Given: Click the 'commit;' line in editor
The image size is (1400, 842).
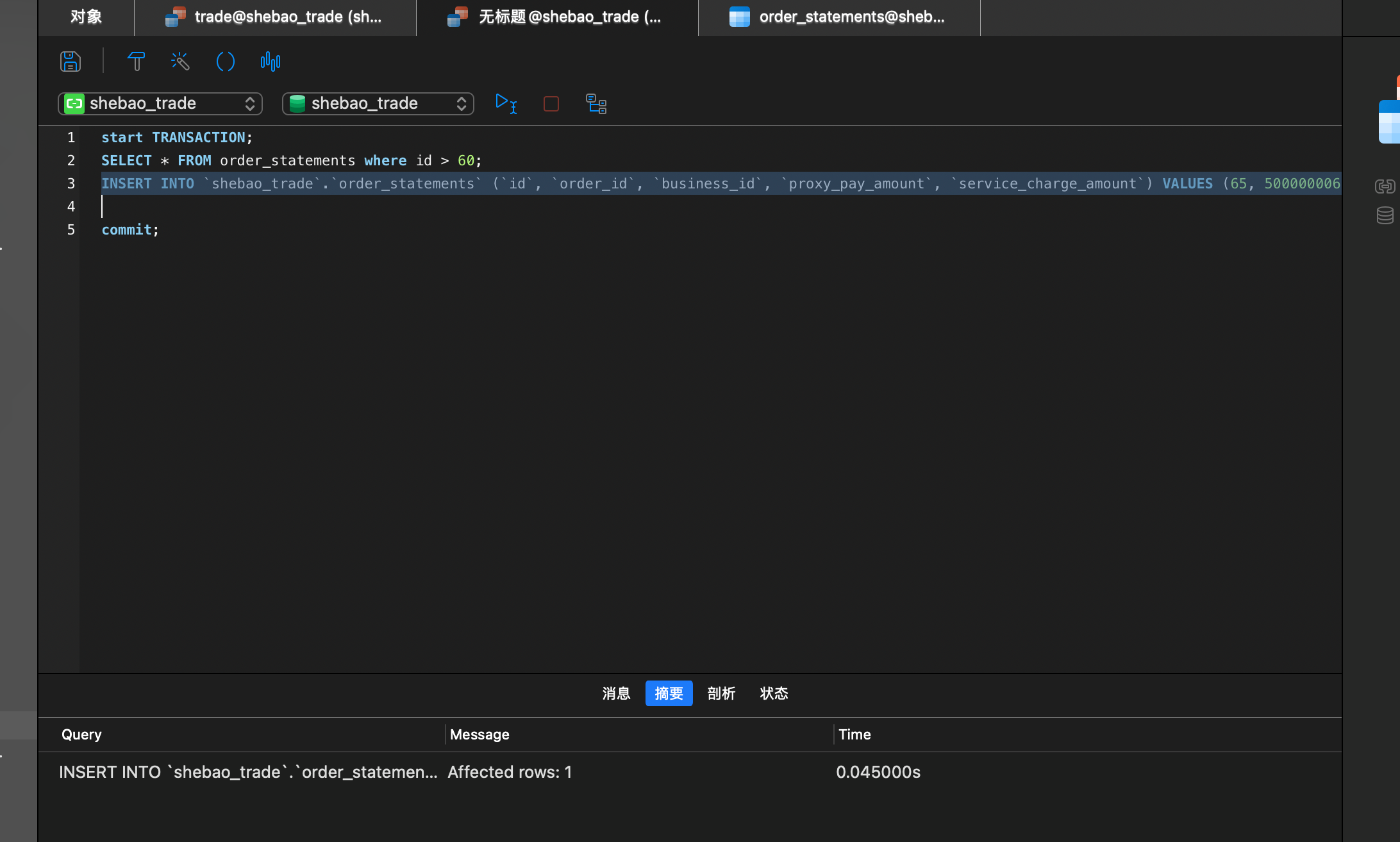Looking at the screenshot, I should [130, 229].
